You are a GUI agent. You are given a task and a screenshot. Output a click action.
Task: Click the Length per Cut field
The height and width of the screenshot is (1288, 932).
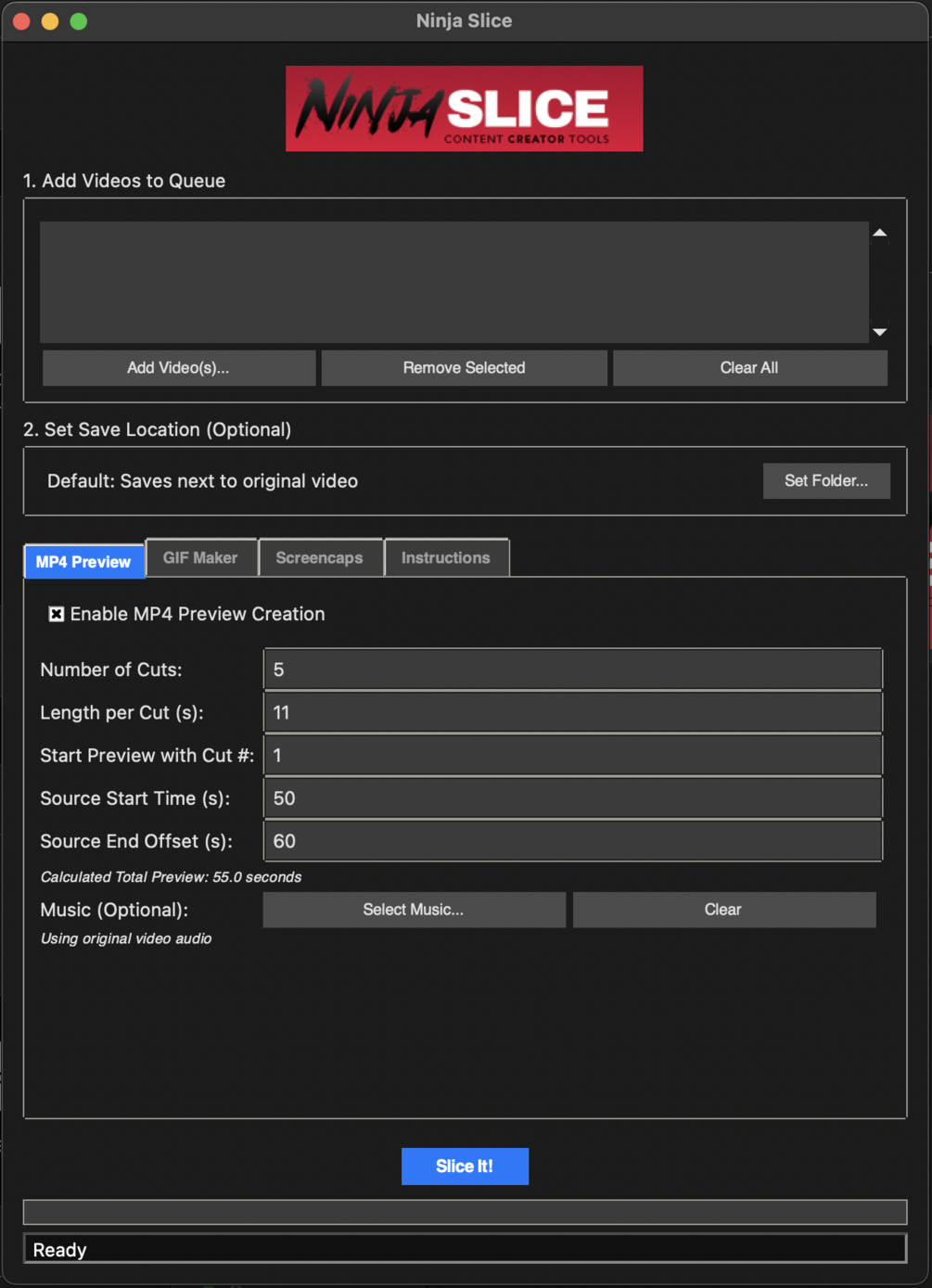(572, 711)
